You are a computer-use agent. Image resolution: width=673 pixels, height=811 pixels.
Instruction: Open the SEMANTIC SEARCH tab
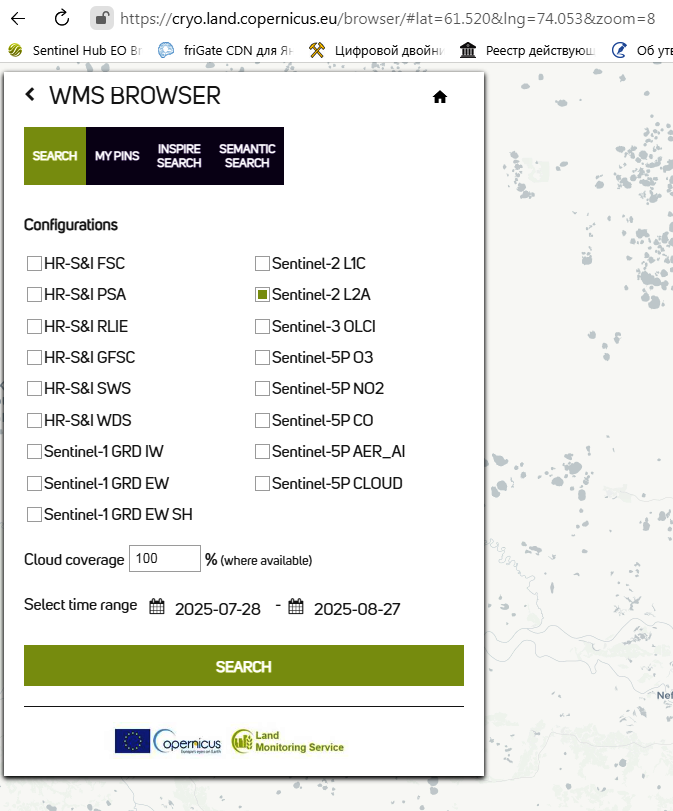click(247, 156)
